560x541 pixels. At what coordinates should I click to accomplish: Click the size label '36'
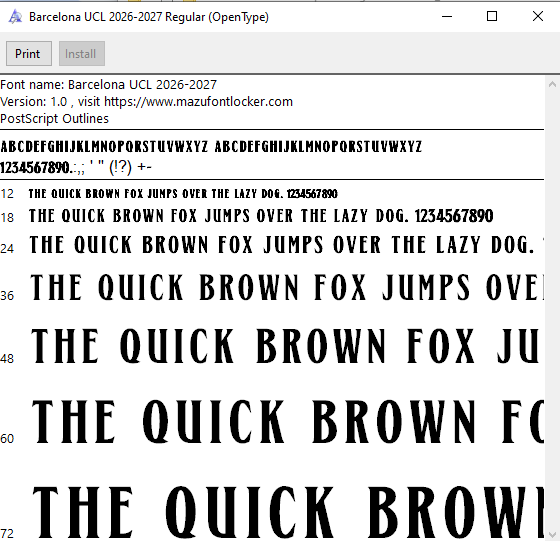coord(7,296)
